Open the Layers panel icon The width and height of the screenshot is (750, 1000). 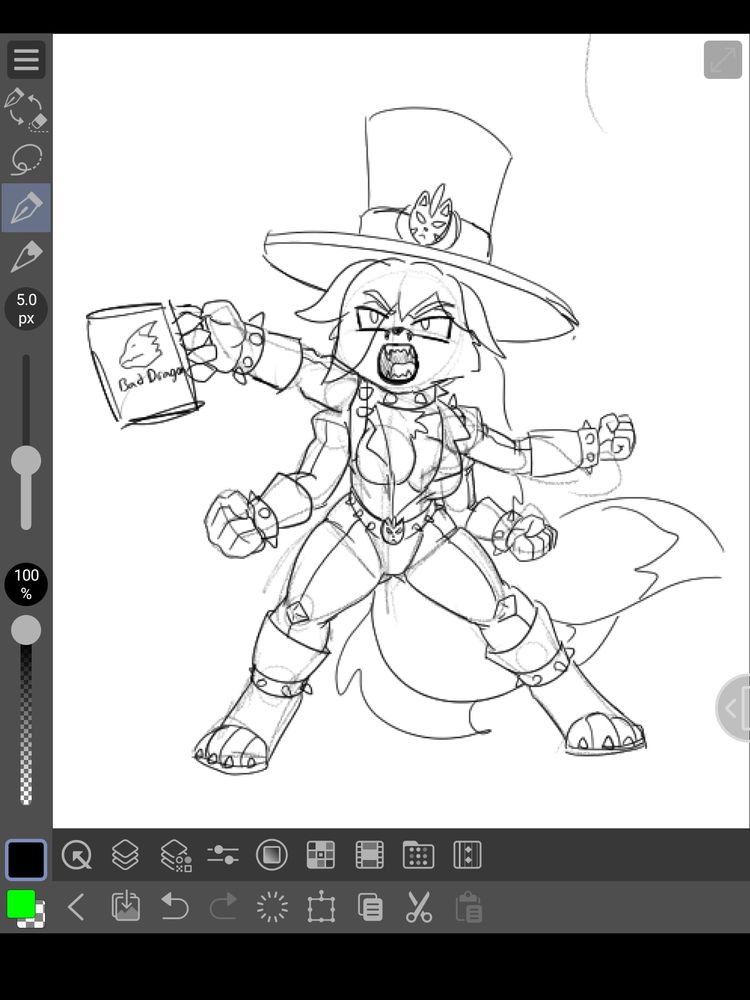[x=125, y=855]
